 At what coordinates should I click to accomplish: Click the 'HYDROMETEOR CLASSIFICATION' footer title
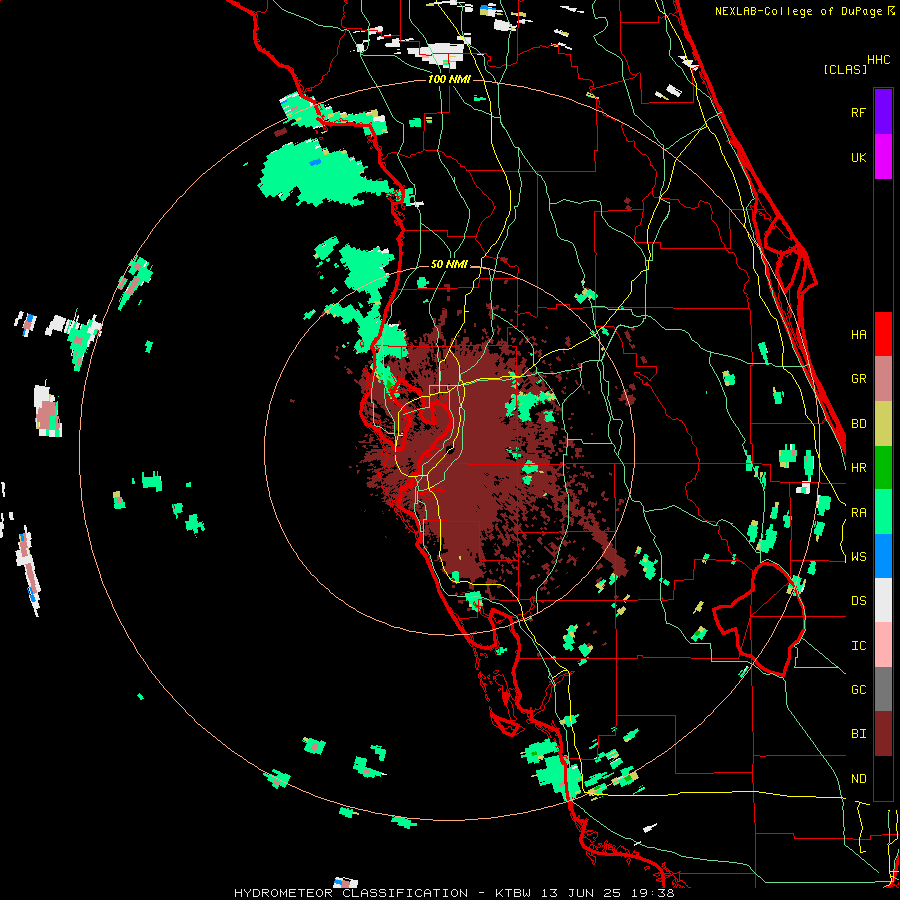point(351,893)
